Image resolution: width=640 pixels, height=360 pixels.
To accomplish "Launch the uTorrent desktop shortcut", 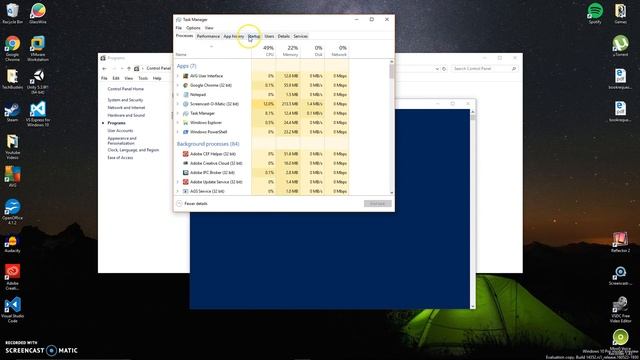I will pyautogui.click(x=620, y=45).
